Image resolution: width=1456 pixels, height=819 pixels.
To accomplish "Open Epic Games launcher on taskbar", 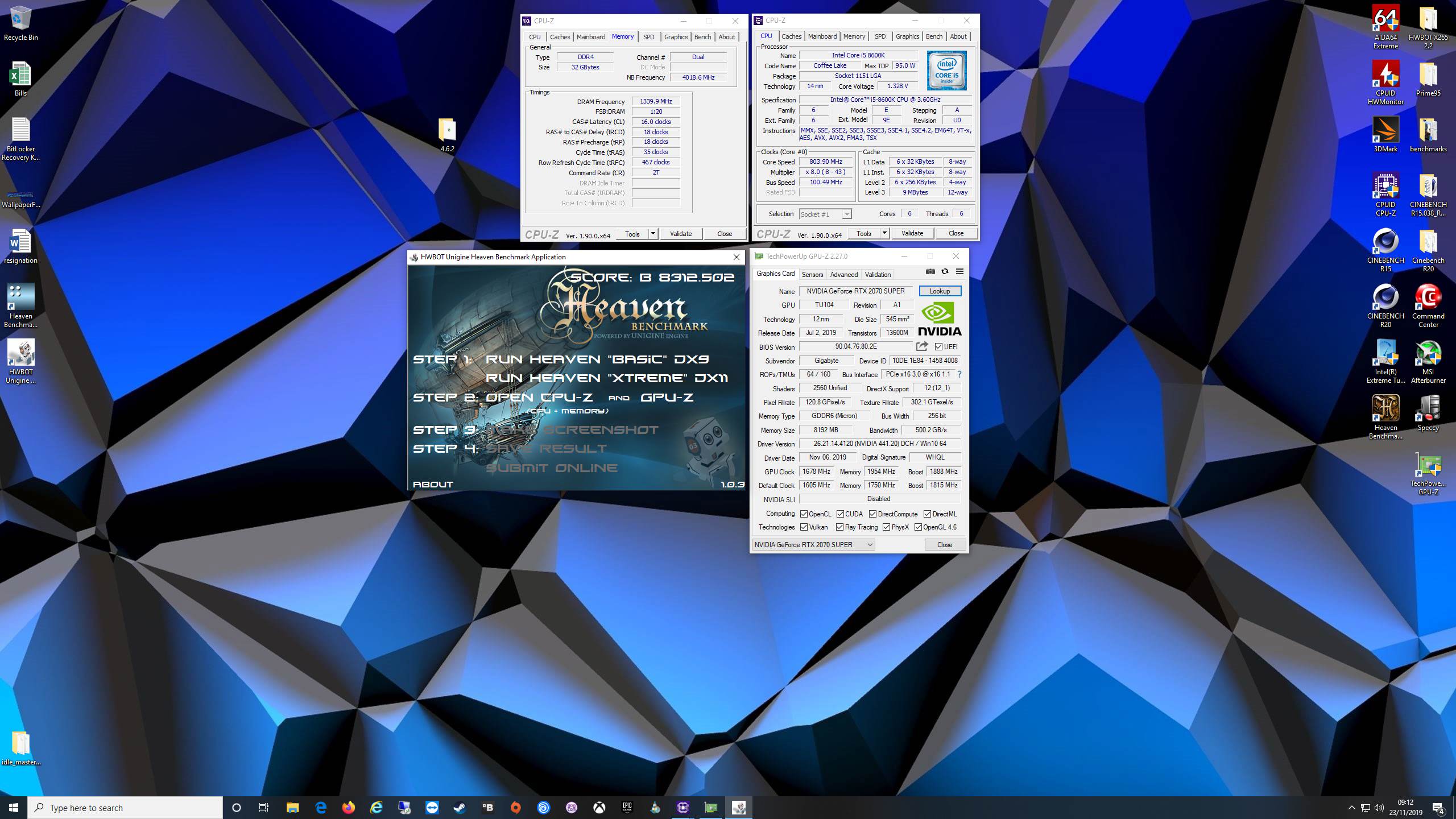I will [627, 808].
